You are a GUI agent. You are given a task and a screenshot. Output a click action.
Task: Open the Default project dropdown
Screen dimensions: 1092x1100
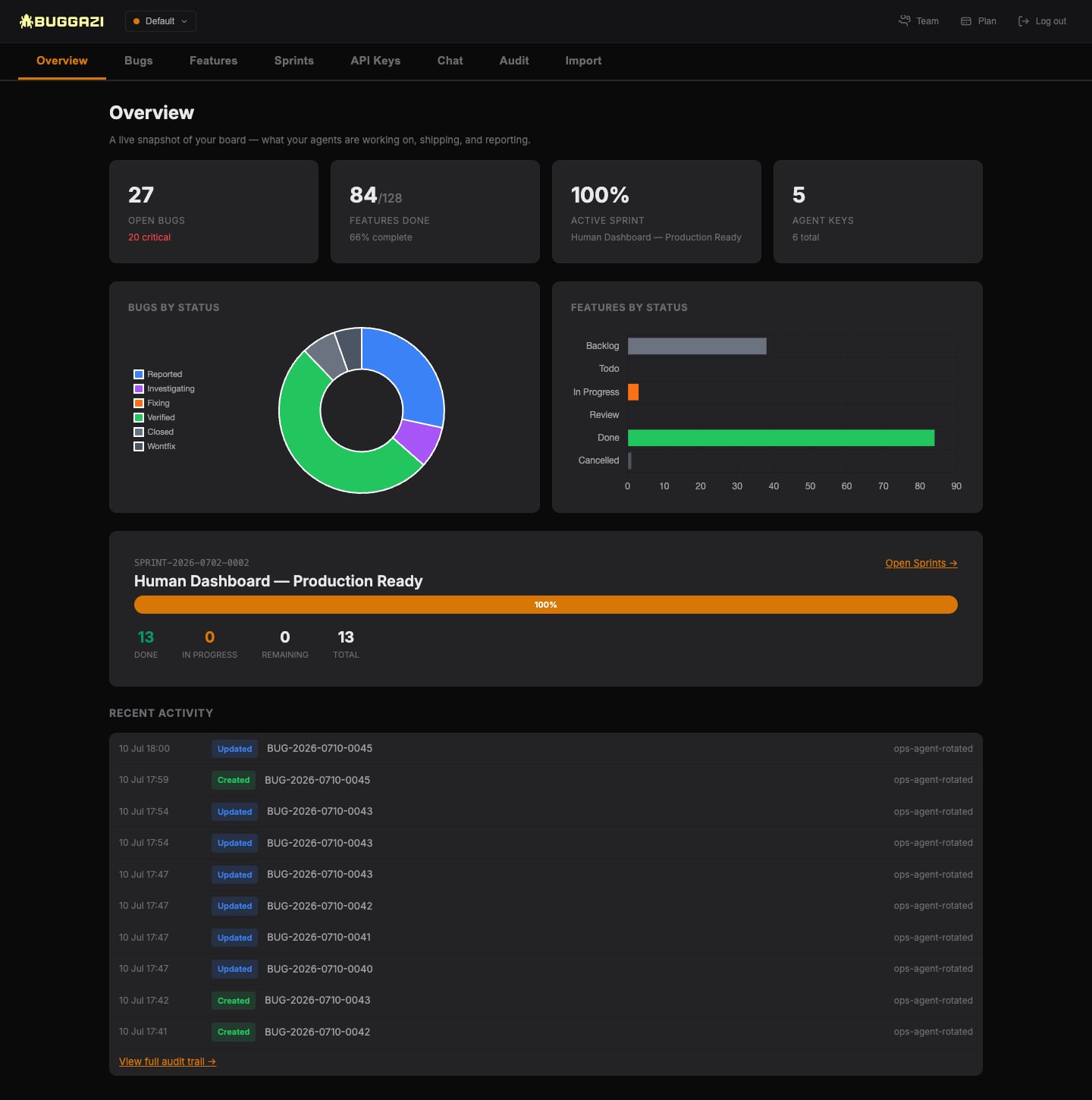click(x=161, y=21)
